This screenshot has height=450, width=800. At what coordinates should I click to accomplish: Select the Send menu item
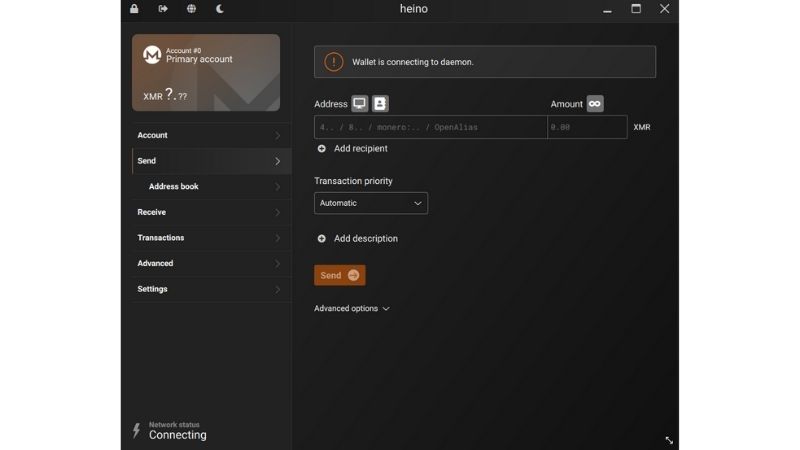coord(211,161)
